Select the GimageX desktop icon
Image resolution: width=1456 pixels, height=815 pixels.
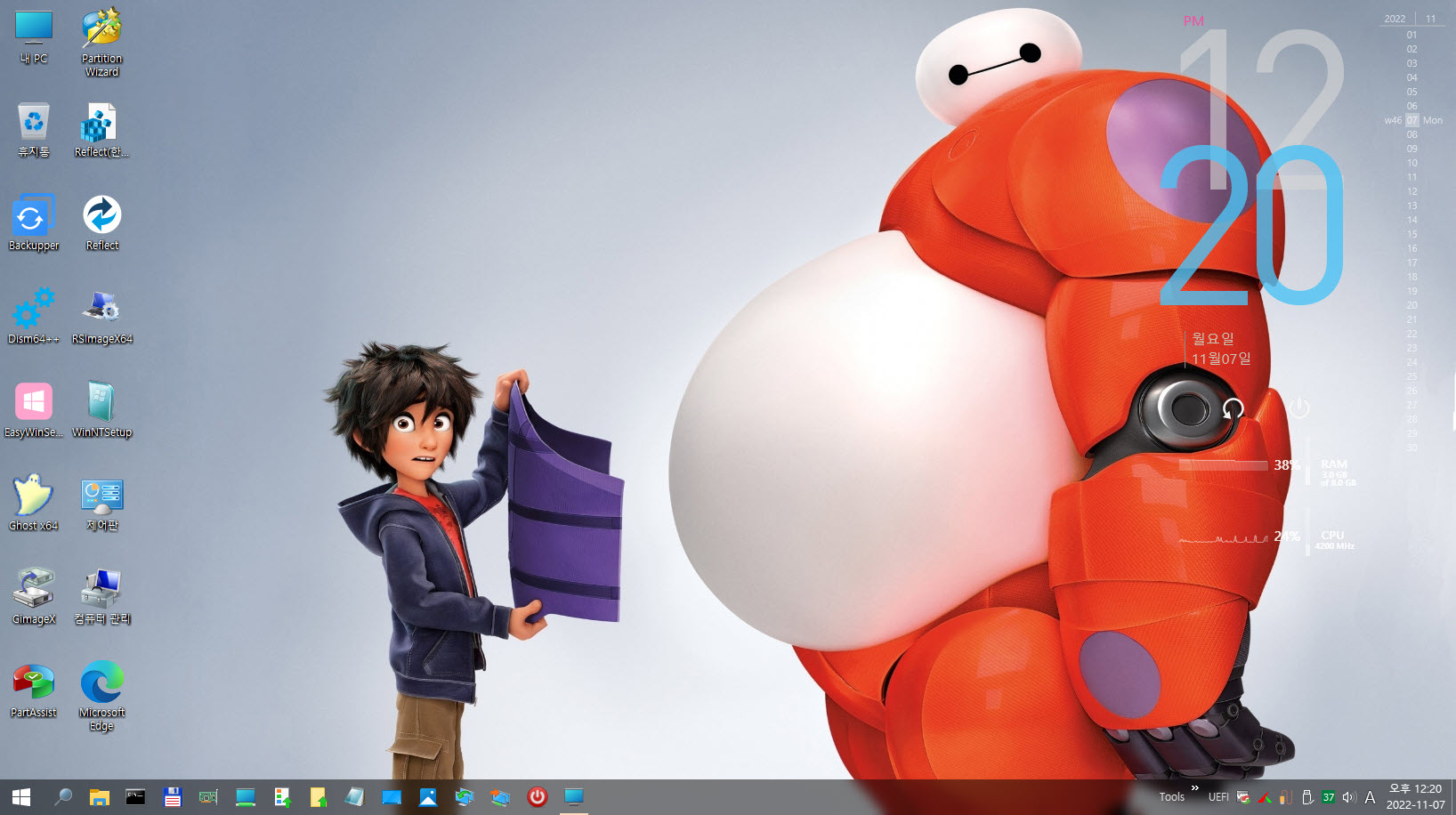(x=34, y=598)
